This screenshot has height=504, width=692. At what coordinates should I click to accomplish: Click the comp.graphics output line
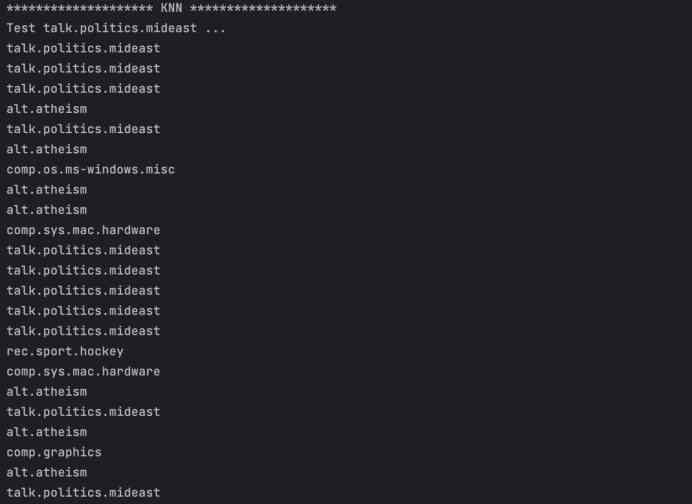point(54,452)
